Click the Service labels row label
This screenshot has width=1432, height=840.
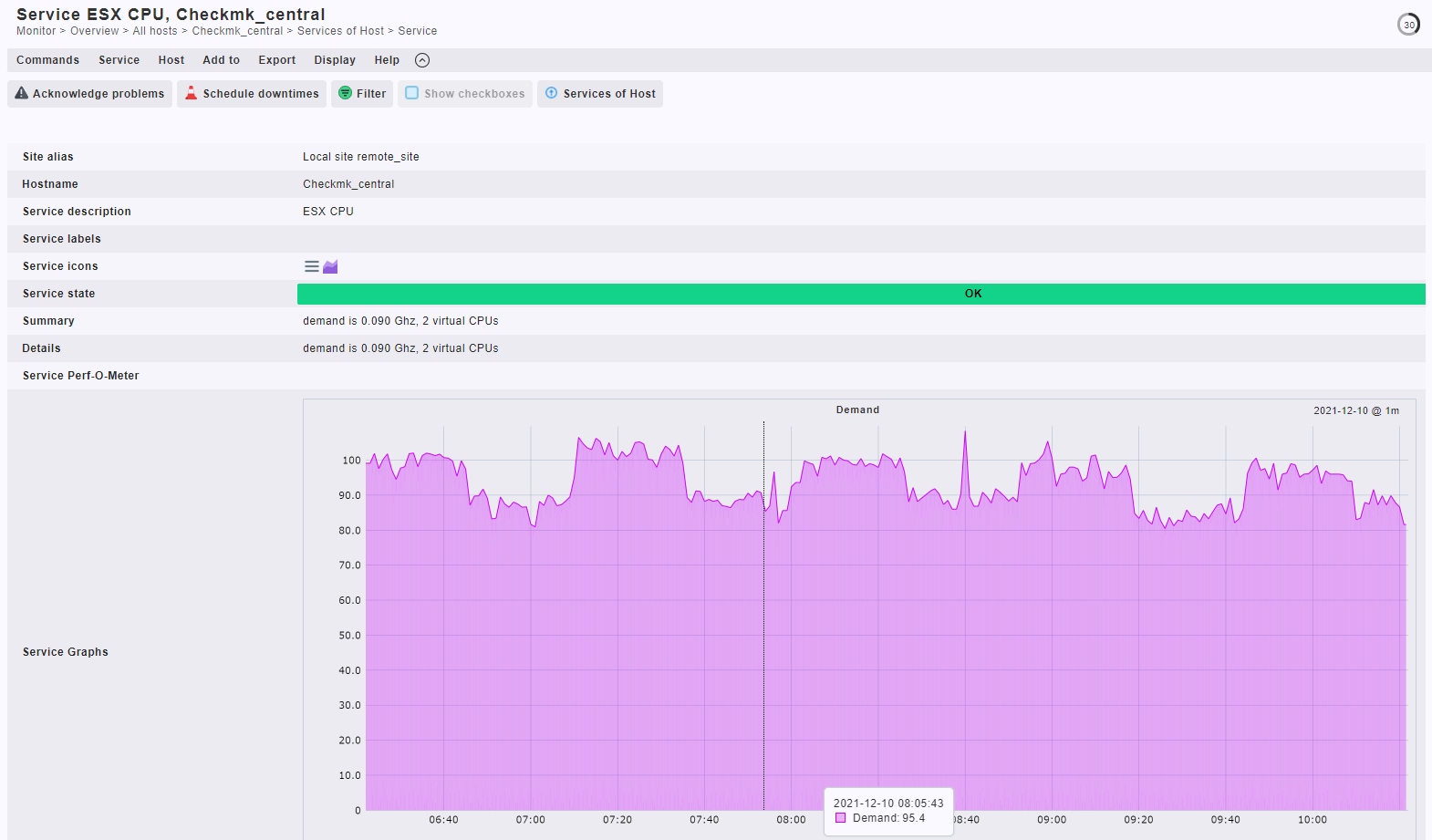[62, 239]
